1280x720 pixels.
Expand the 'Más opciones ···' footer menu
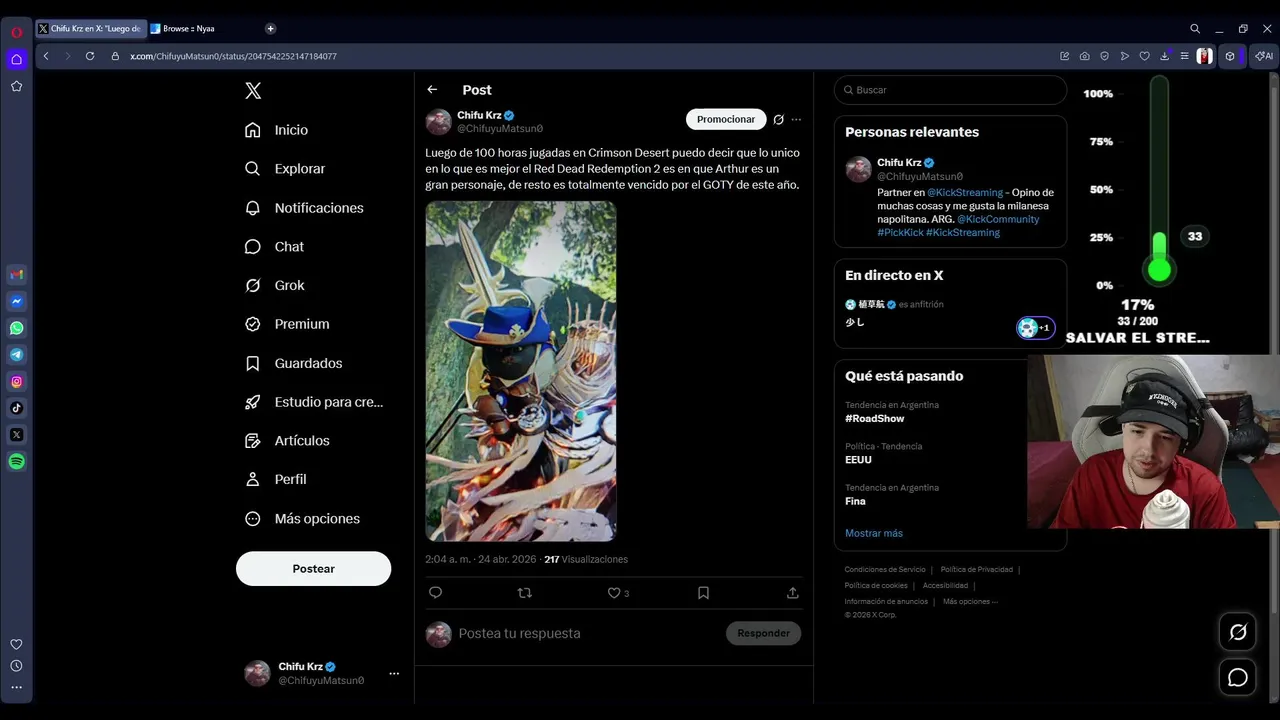[970, 601]
